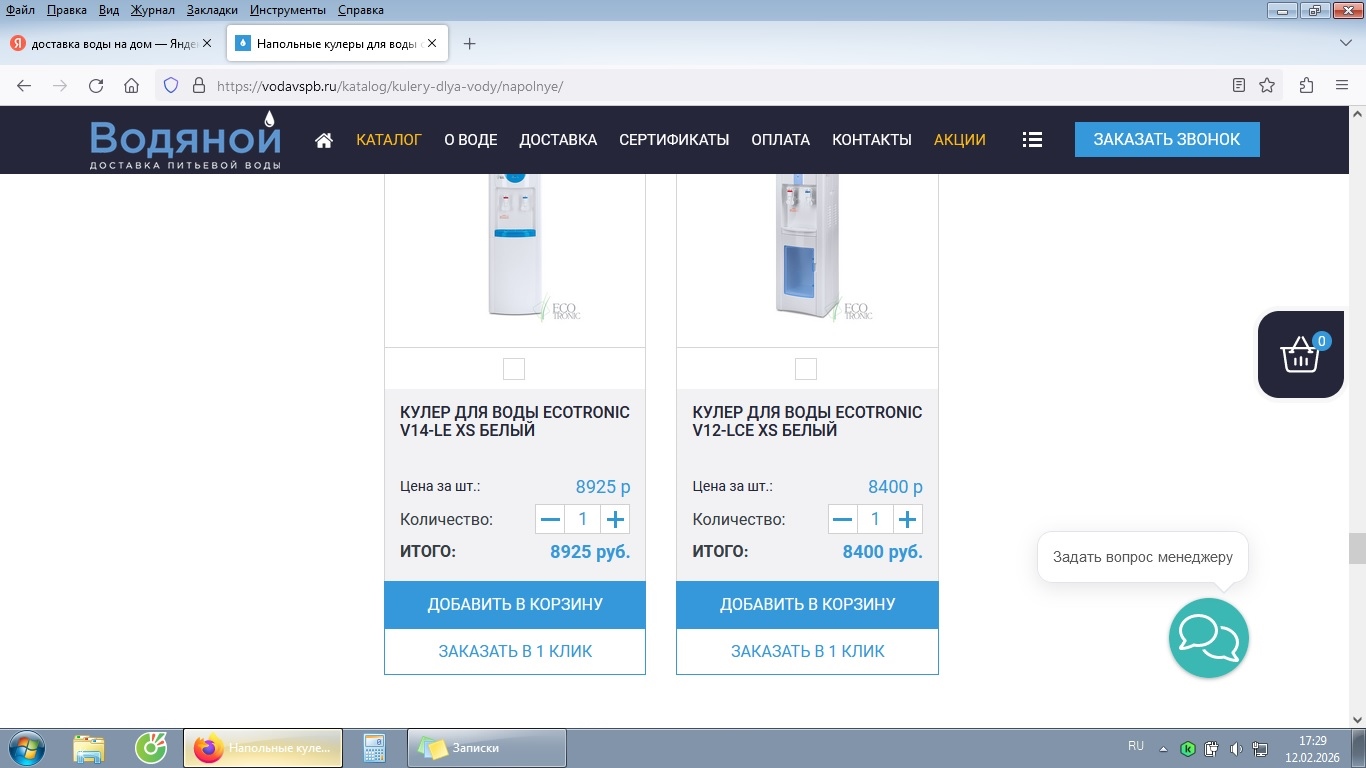Viewport: 1366px width, 768px height.
Task: Click the browser address bar URL
Action: coord(390,86)
